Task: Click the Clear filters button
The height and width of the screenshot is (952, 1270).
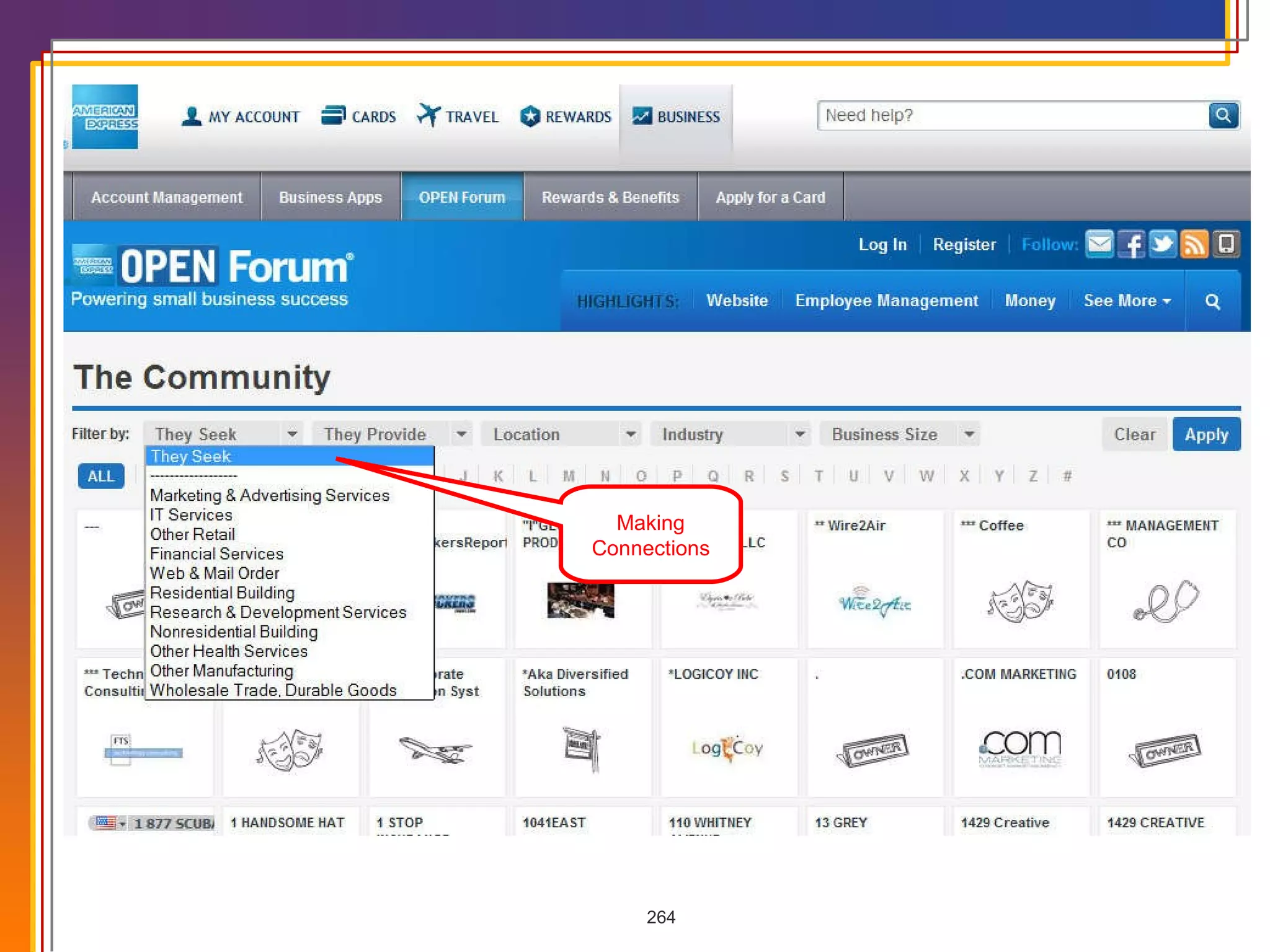Action: click(x=1134, y=434)
